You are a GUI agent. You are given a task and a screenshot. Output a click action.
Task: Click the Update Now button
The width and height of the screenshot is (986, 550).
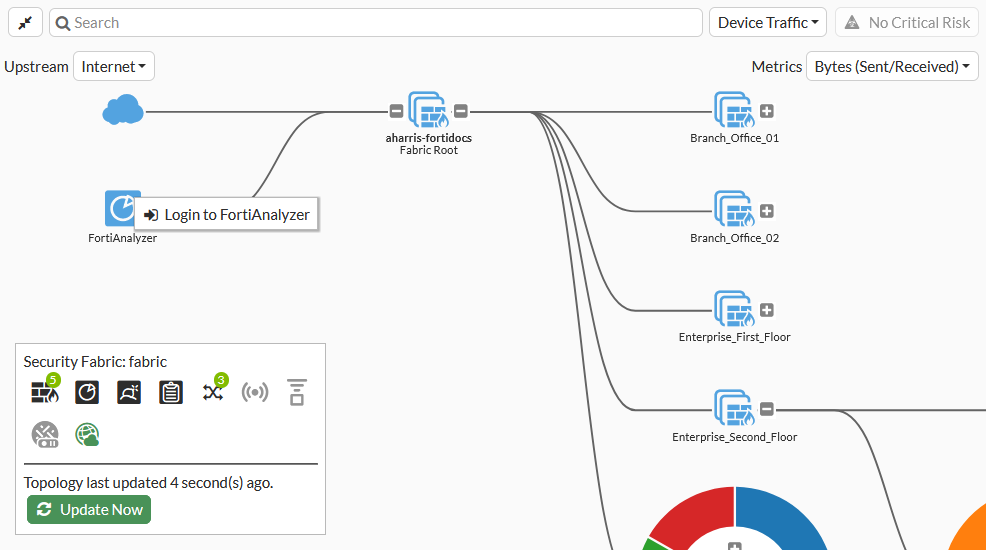point(89,510)
